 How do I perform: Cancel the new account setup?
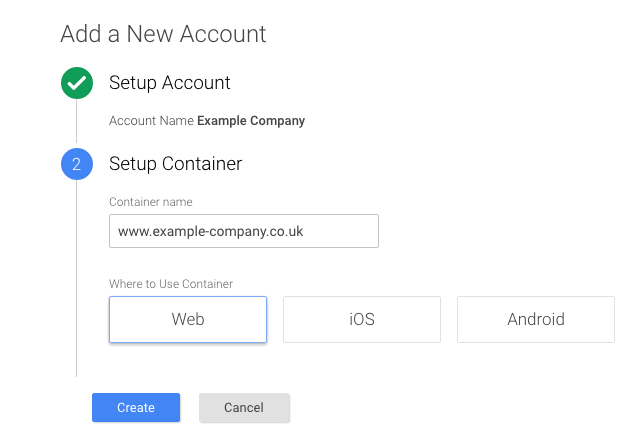[x=244, y=408]
